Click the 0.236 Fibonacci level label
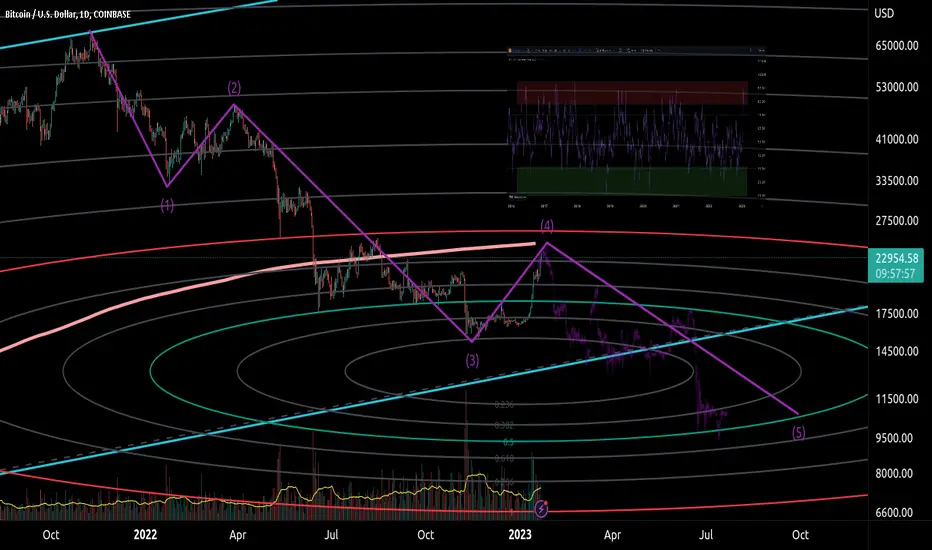 [x=504, y=404]
